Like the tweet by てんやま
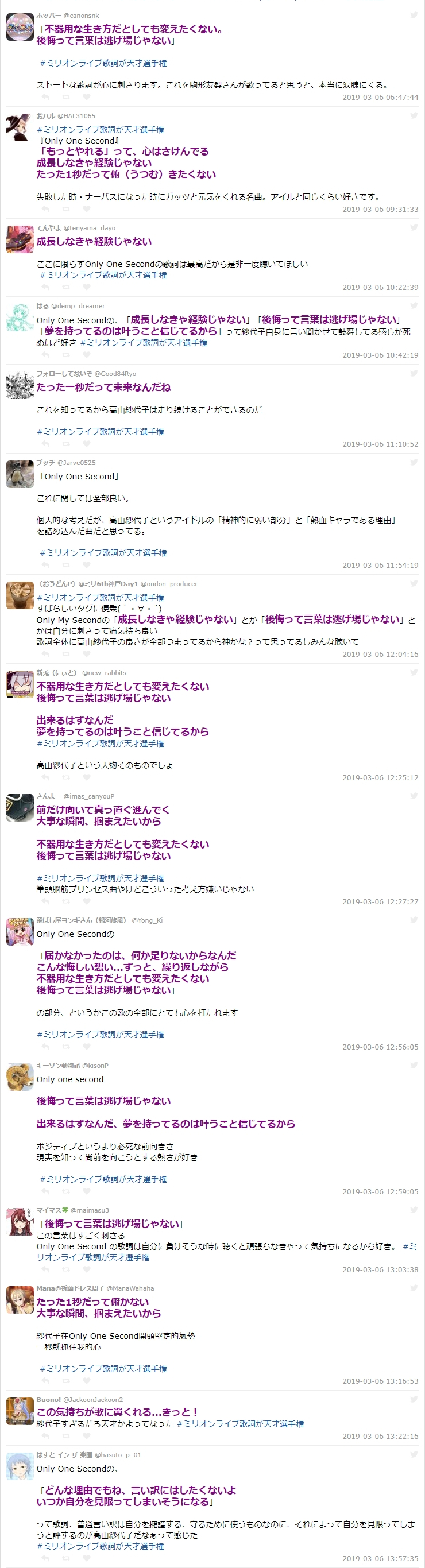The image size is (425, 1568). (x=87, y=287)
